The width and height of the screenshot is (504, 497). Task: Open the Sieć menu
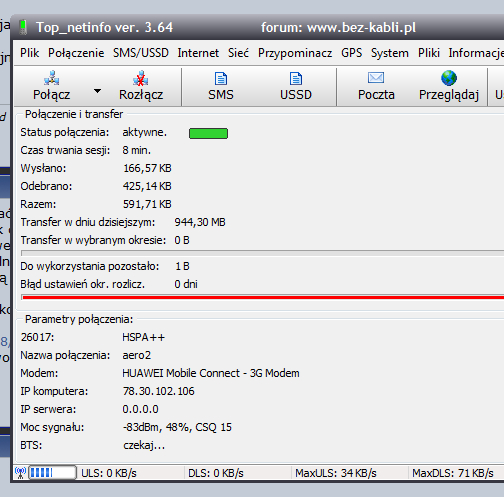[238, 53]
